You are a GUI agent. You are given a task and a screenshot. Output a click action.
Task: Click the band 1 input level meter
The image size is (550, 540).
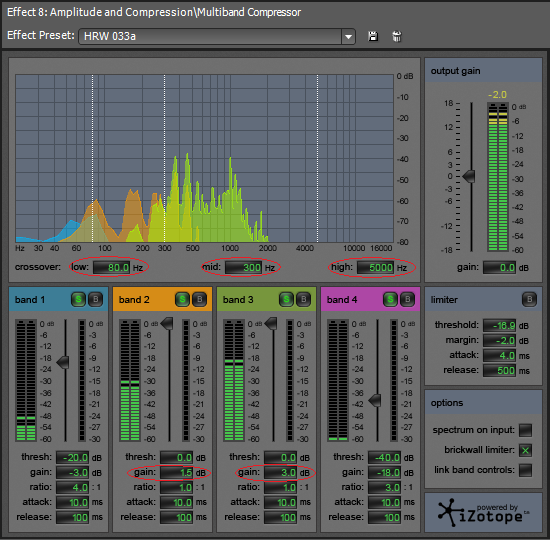26,380
